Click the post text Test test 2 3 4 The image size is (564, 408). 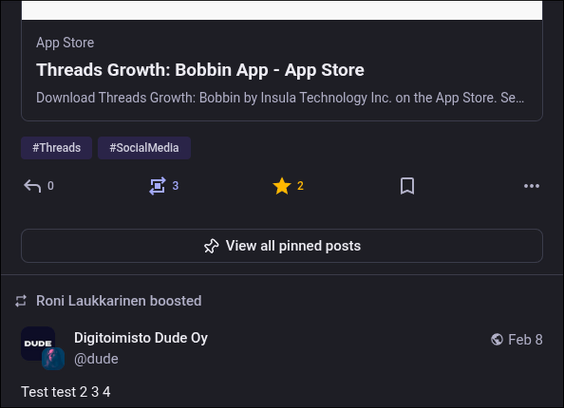[66, 392]
